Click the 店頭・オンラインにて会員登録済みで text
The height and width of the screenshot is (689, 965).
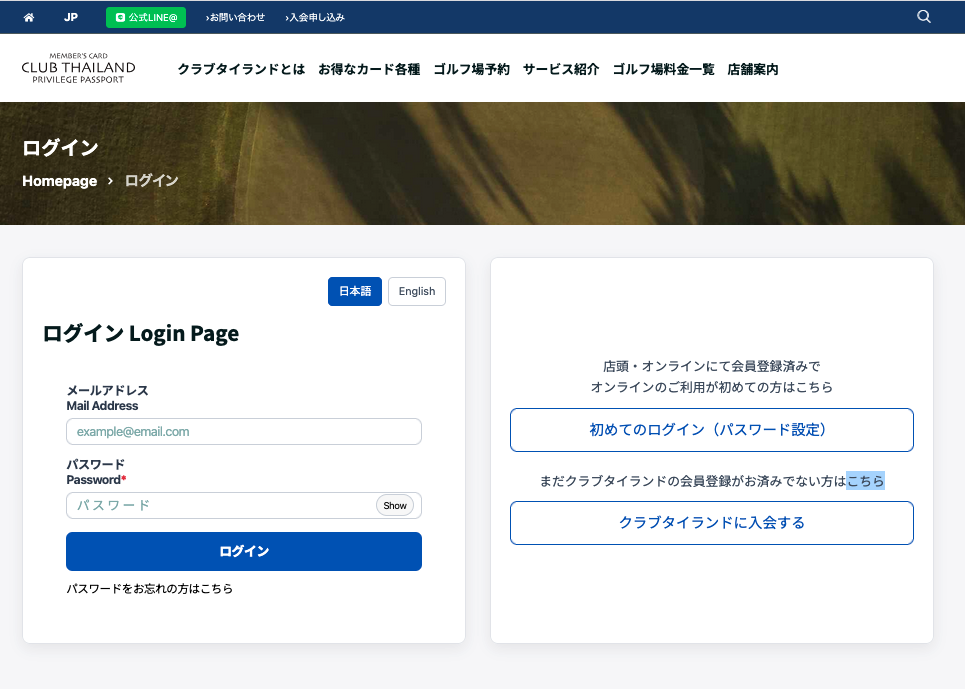(x=711, y=367)
